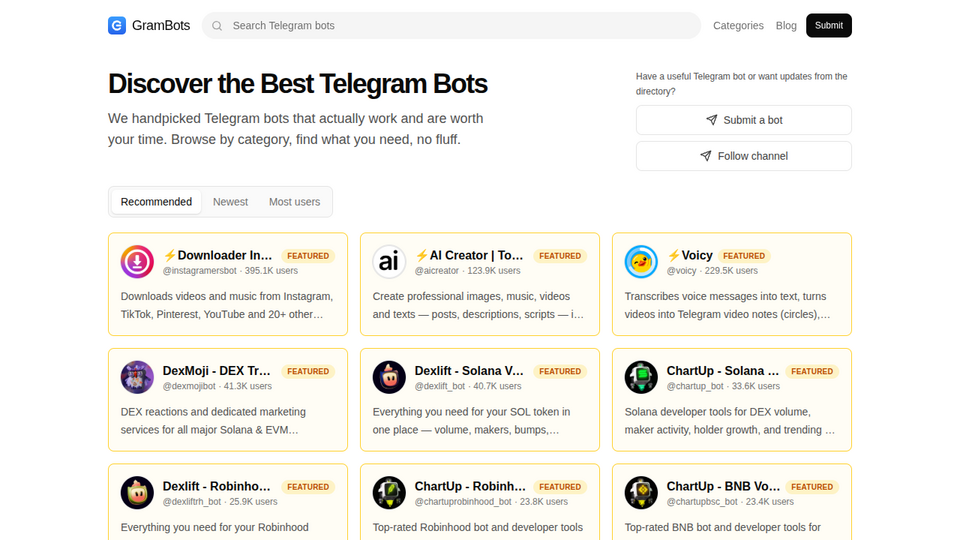Click the @dexmojibot handle text

[189, 386]
